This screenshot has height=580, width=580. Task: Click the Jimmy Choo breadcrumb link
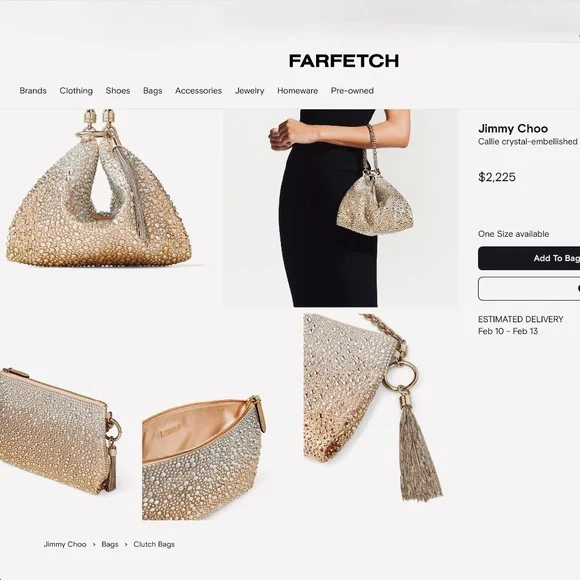(x=65, y=544)
